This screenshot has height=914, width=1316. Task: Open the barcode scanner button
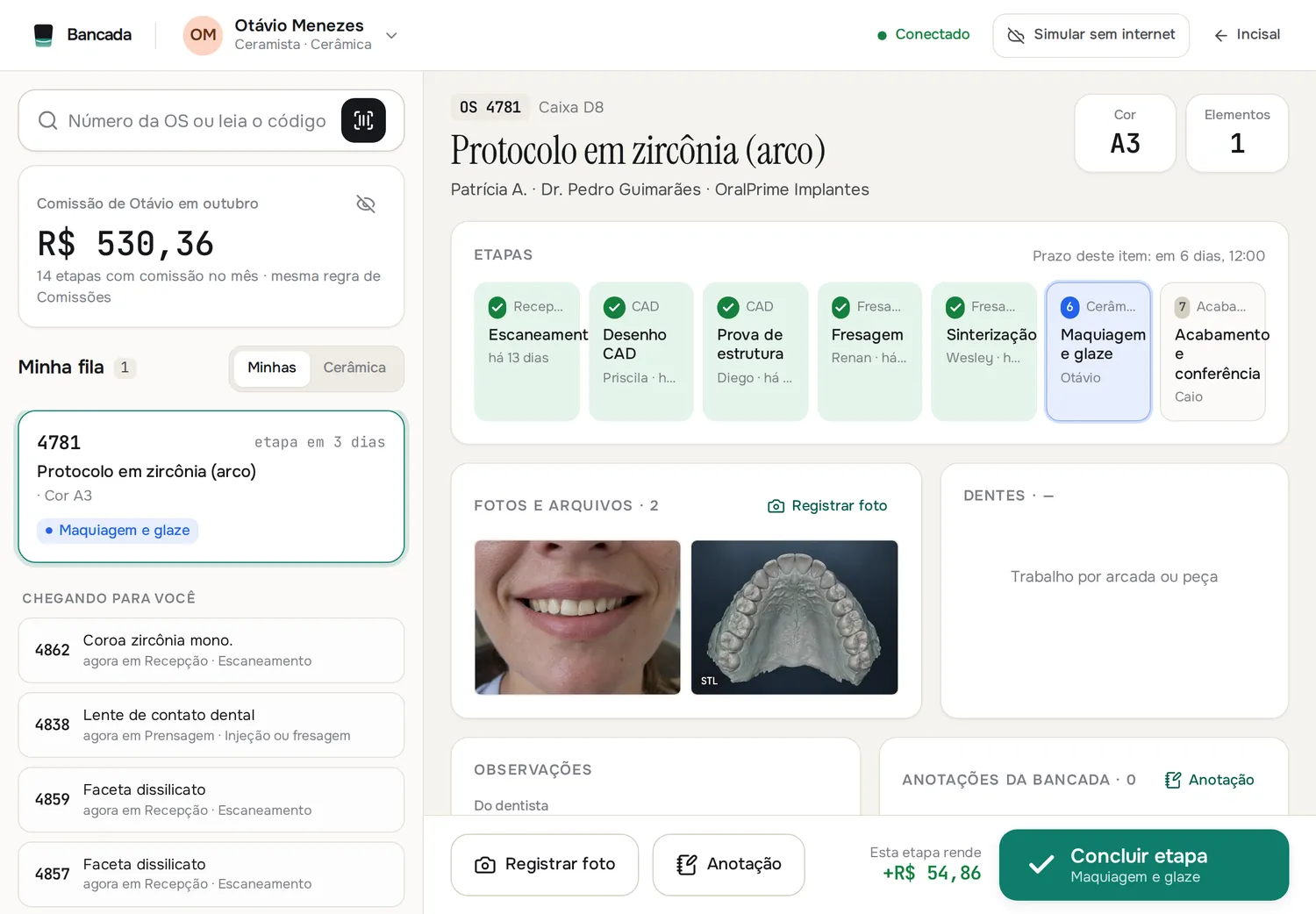[363, 120]
